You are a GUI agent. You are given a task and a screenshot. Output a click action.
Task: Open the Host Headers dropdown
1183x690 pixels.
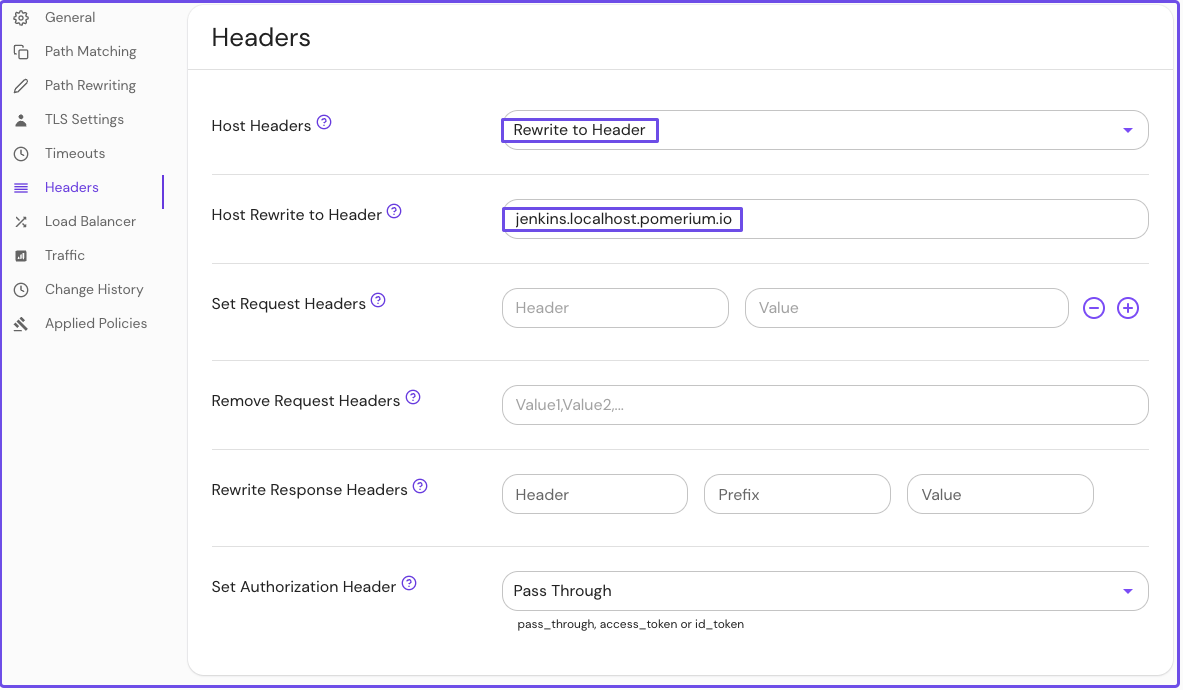pyautogui.click(x=1127, y=130)
